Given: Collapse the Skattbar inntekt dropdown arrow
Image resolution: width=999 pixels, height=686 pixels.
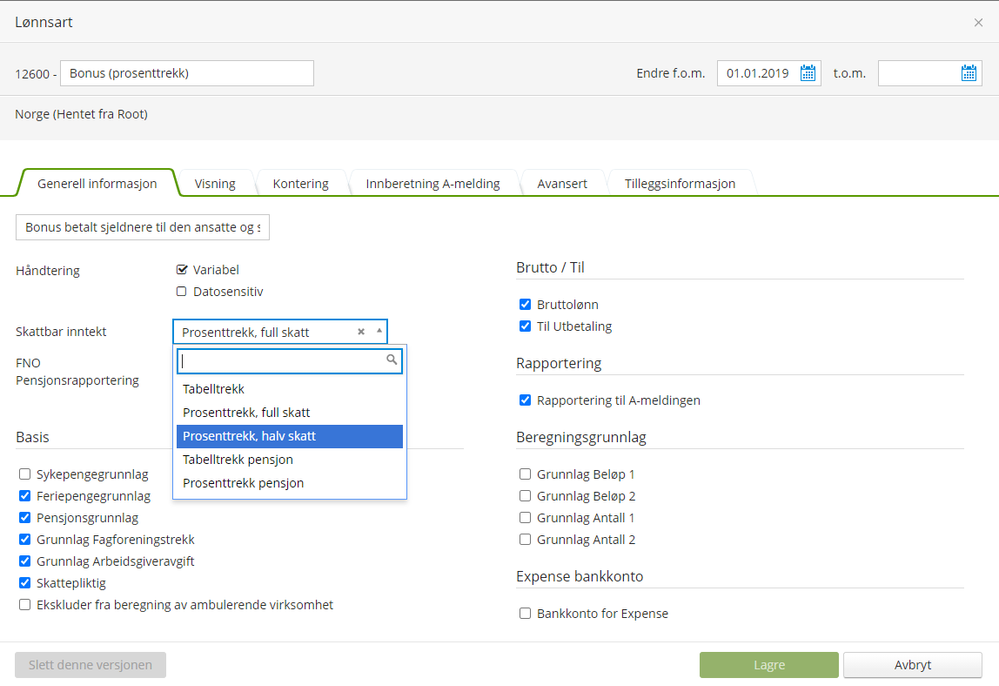Looking at the screenshot, I should click(x=379, y=331).
